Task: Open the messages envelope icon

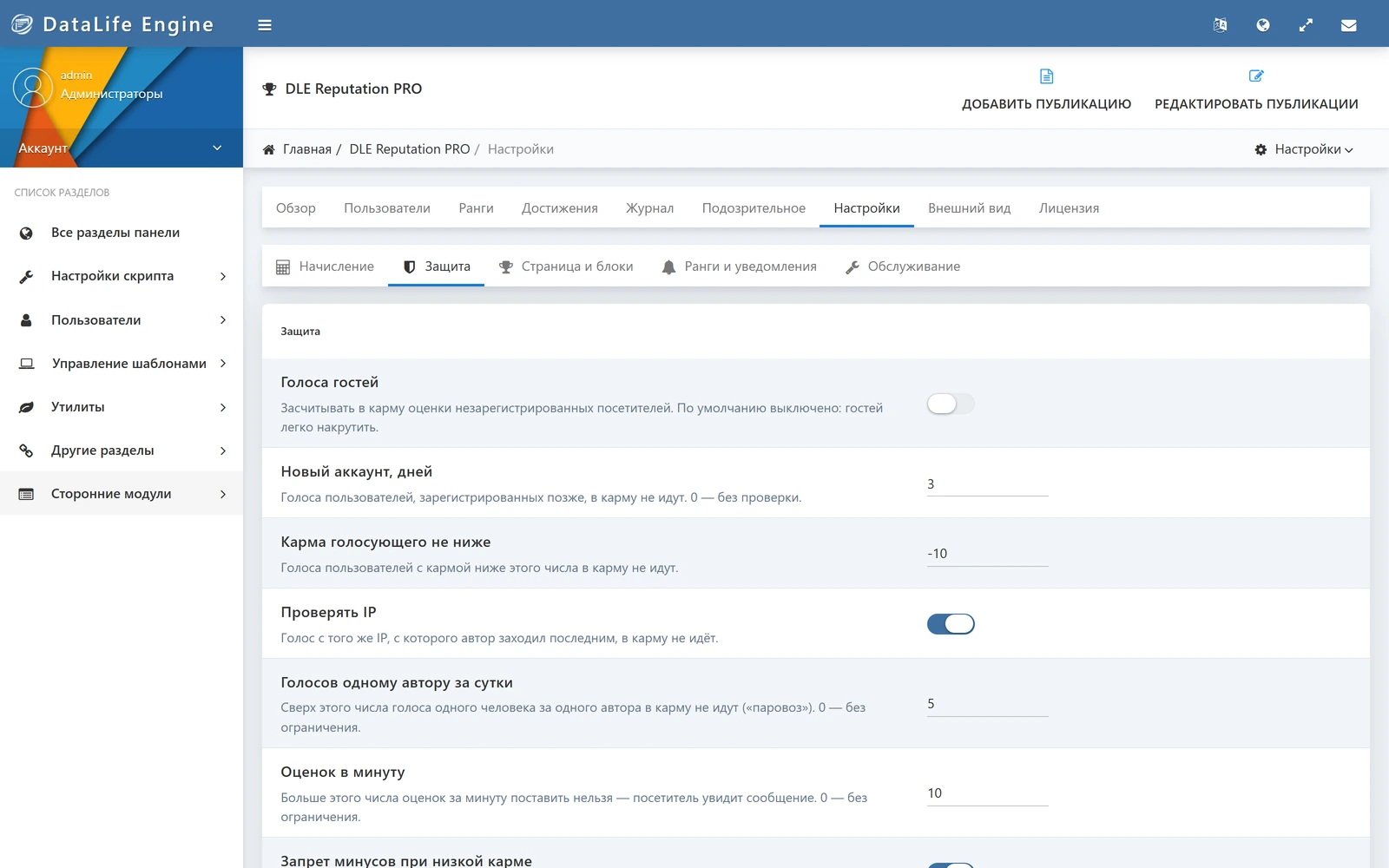Action: pos(1349,25)
